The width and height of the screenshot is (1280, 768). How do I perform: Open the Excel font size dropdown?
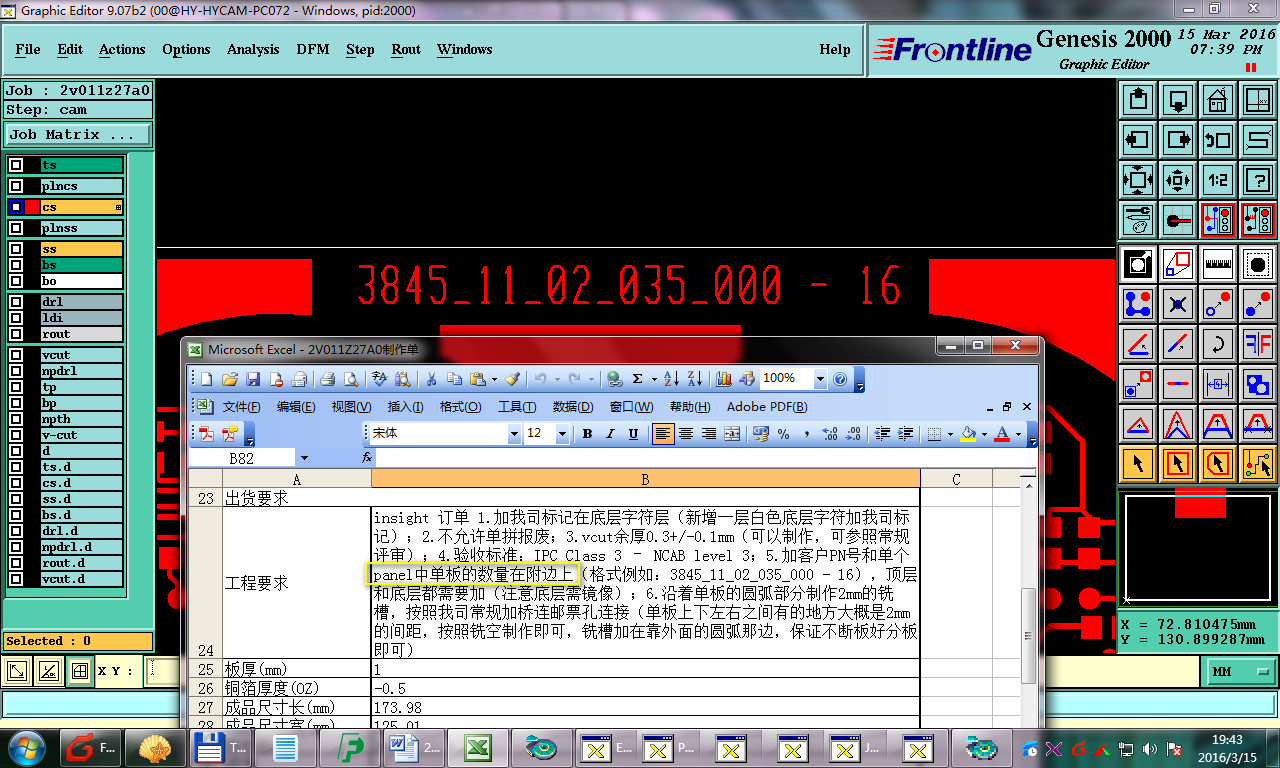562,434
